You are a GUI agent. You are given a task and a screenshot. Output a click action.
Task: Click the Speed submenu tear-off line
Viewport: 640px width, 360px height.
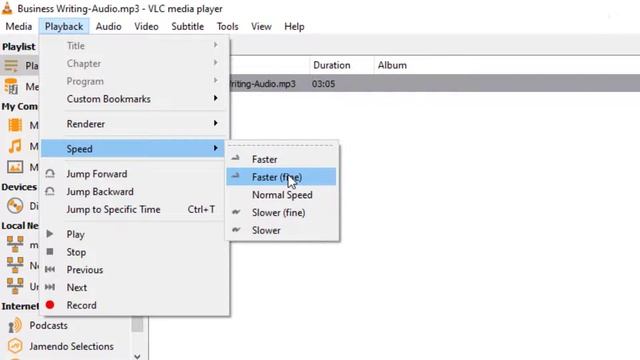[x=282, y=145]
